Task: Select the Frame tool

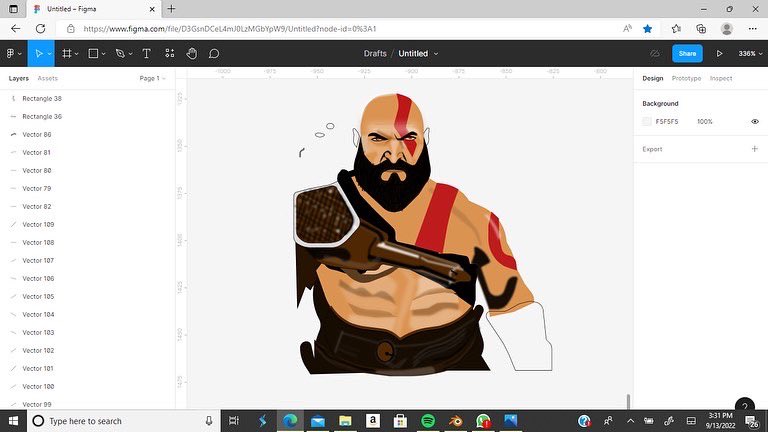Action: click(67, 53)
